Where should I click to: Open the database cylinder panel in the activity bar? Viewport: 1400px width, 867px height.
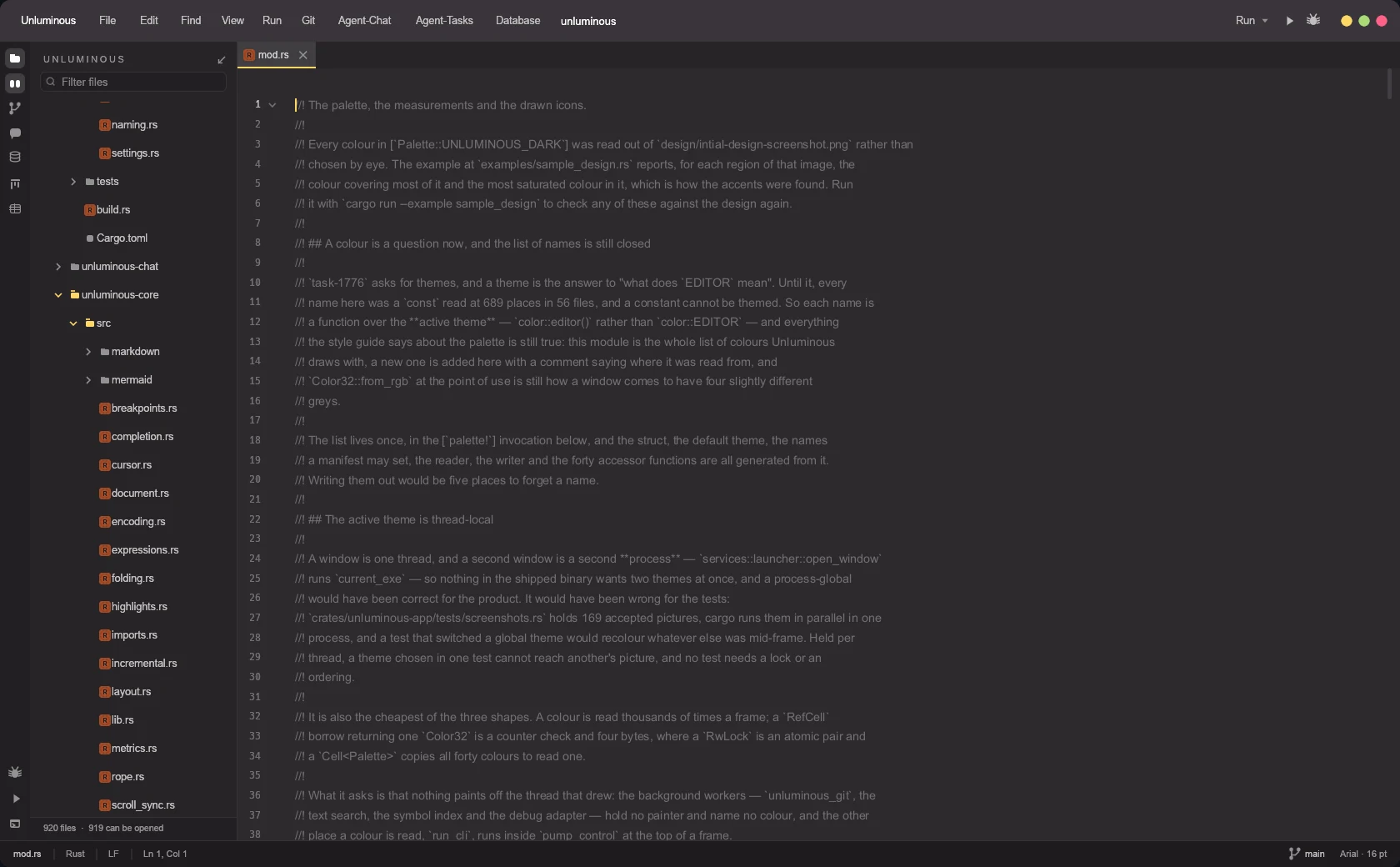click(x=15, y=157)
